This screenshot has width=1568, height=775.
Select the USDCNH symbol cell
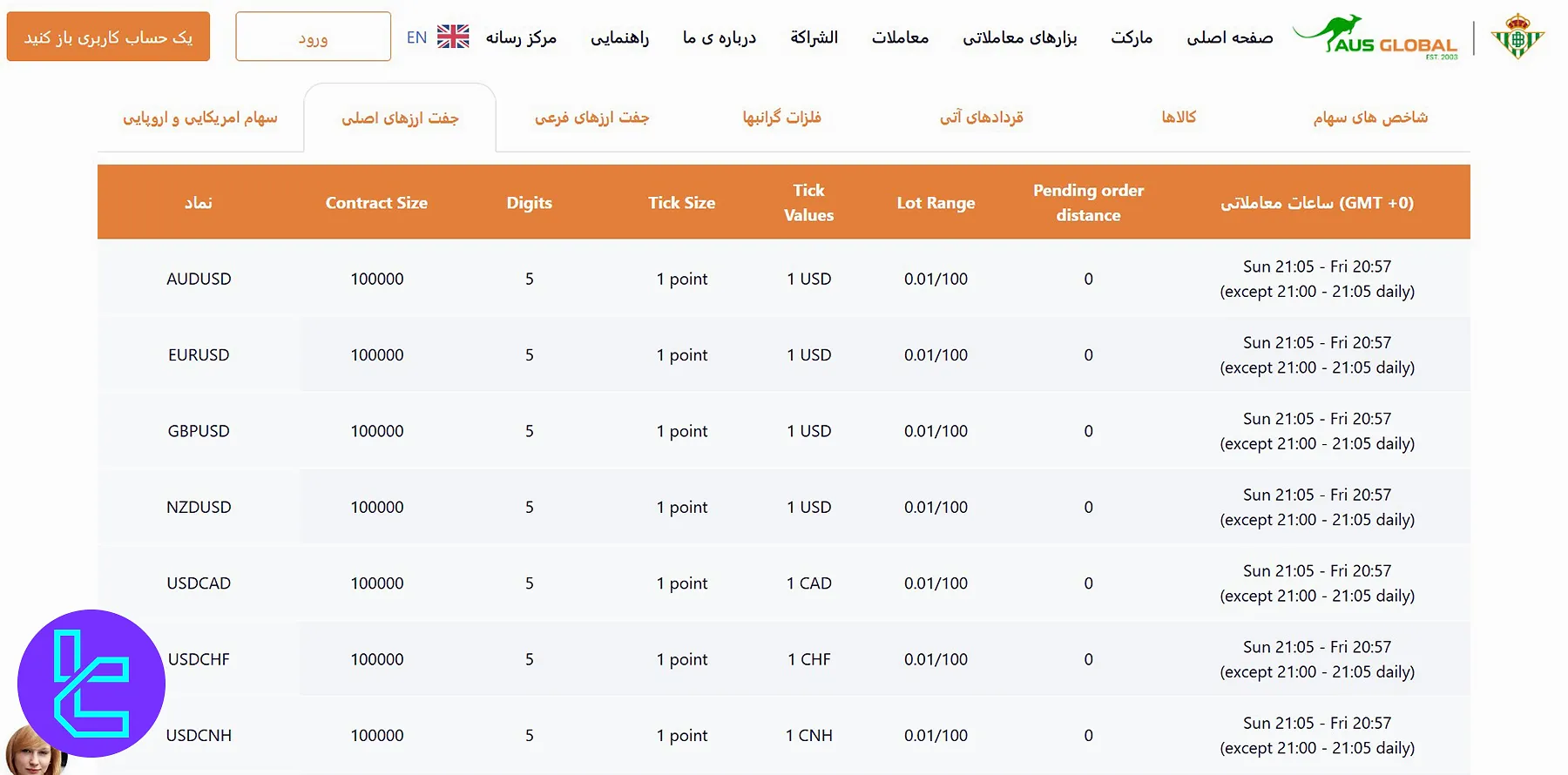click(x=199, y=736)
